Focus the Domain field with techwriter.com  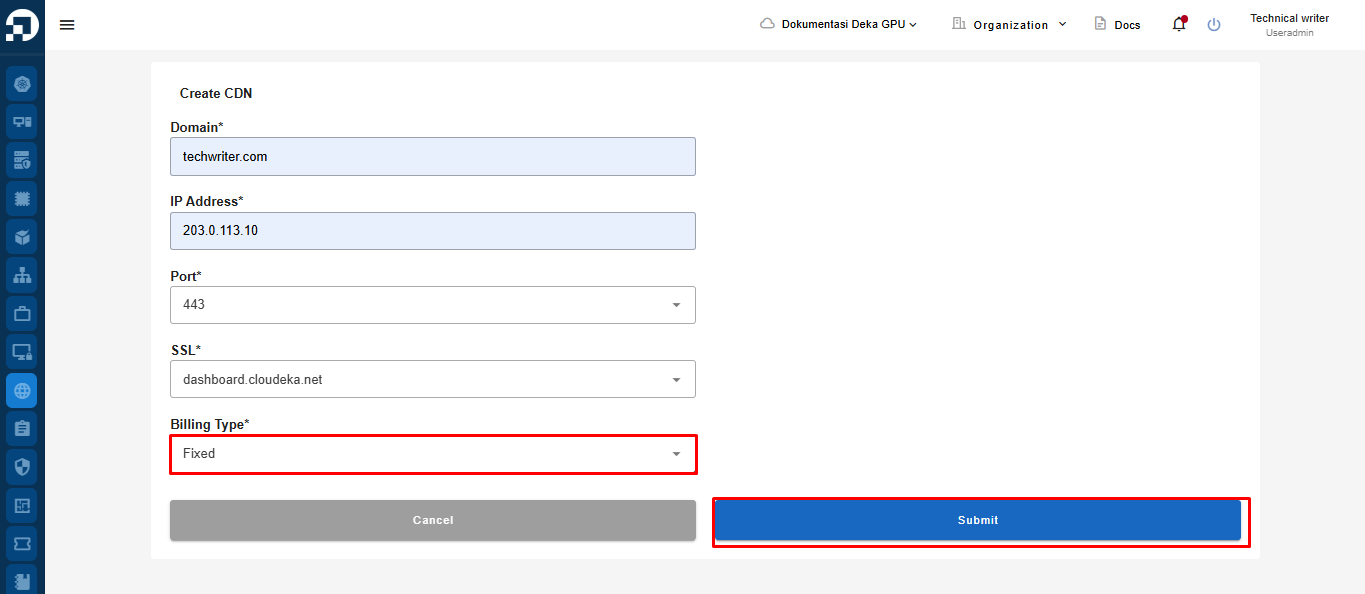pyautogui.click(x=433, y=157)
